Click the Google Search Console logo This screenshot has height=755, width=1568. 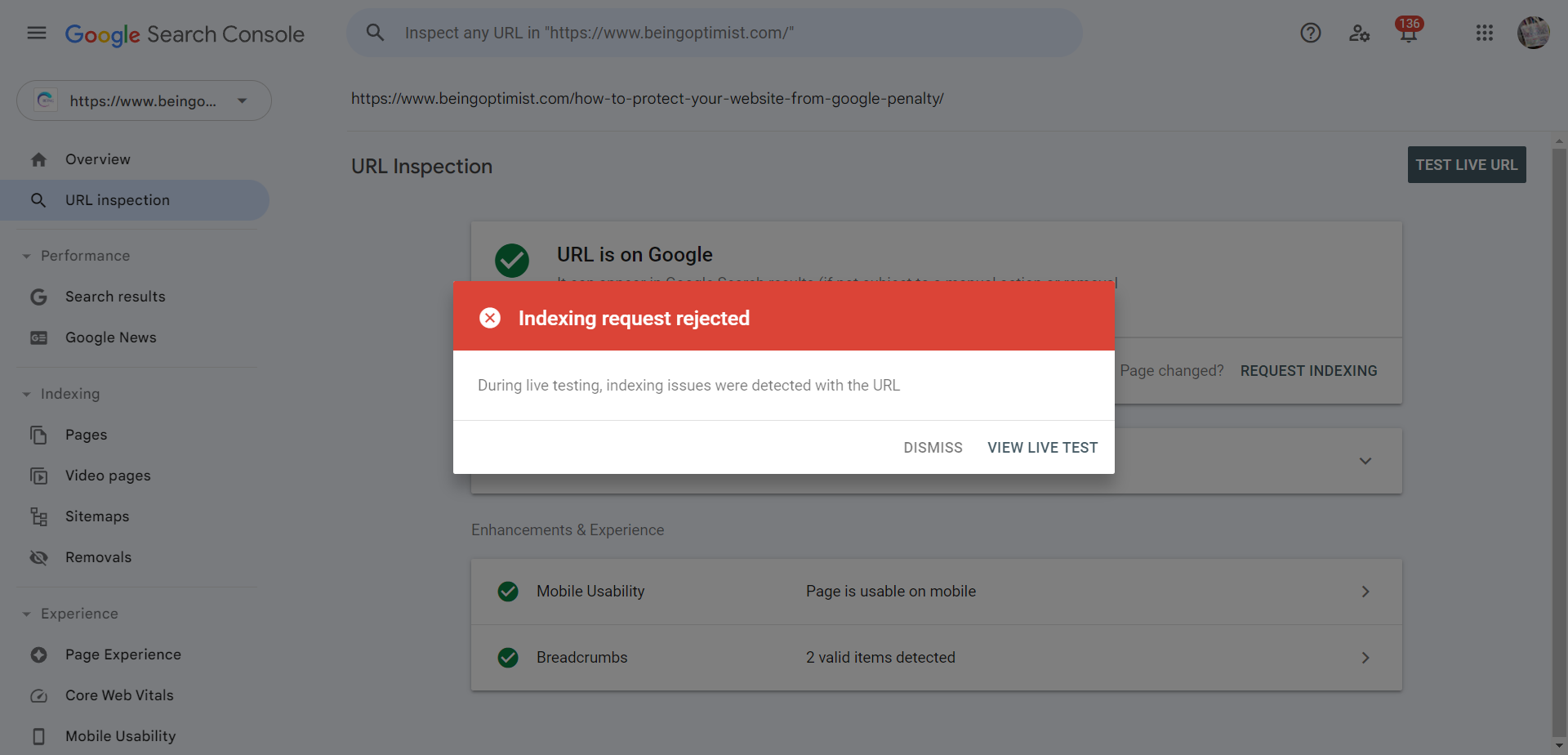[x=185, y=34]
